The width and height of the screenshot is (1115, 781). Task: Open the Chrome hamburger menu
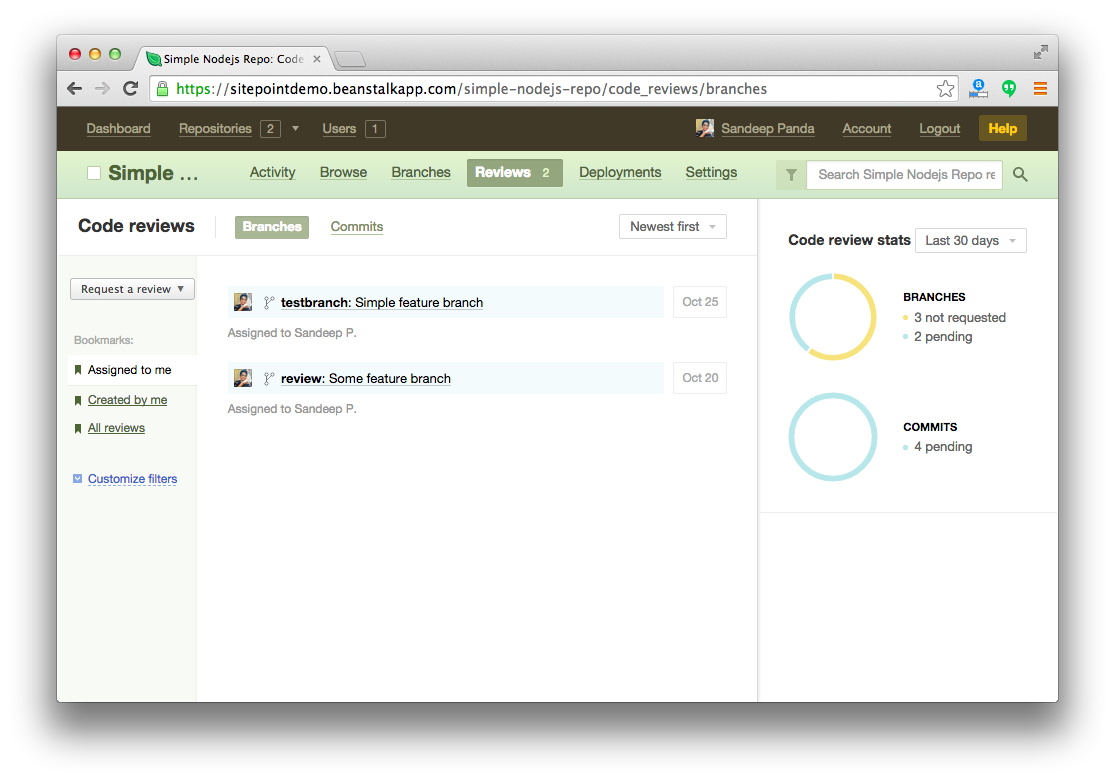pos(1040,89)
